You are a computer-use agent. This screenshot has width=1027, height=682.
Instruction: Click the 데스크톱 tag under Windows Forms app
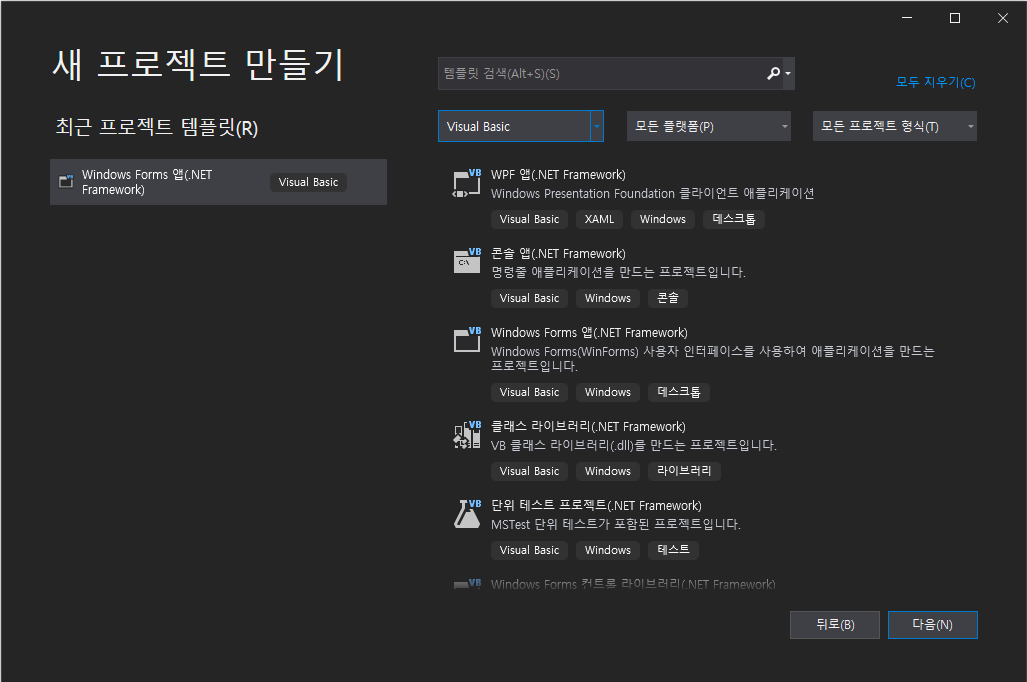[679, 392]
